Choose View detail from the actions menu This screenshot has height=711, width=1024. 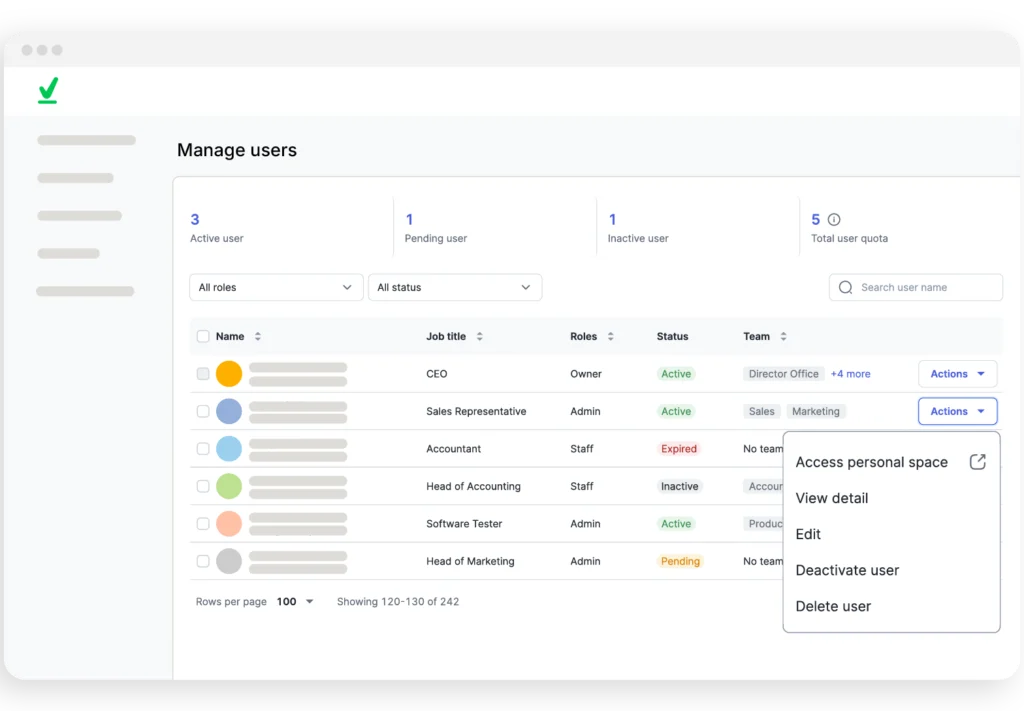832,498
